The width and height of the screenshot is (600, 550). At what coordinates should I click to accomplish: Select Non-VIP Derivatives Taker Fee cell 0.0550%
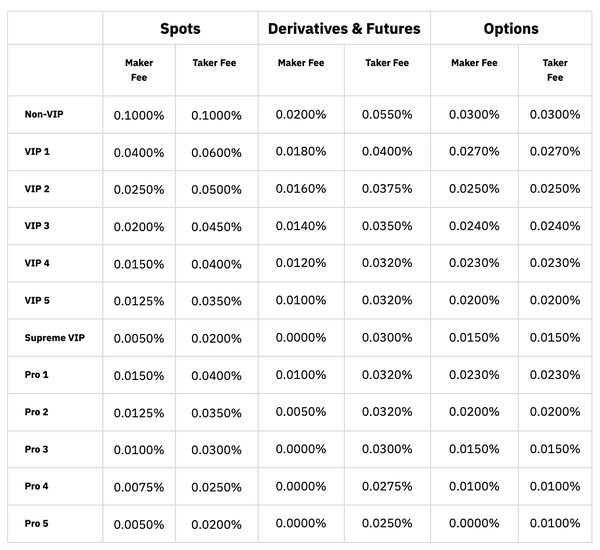(388, 115)
